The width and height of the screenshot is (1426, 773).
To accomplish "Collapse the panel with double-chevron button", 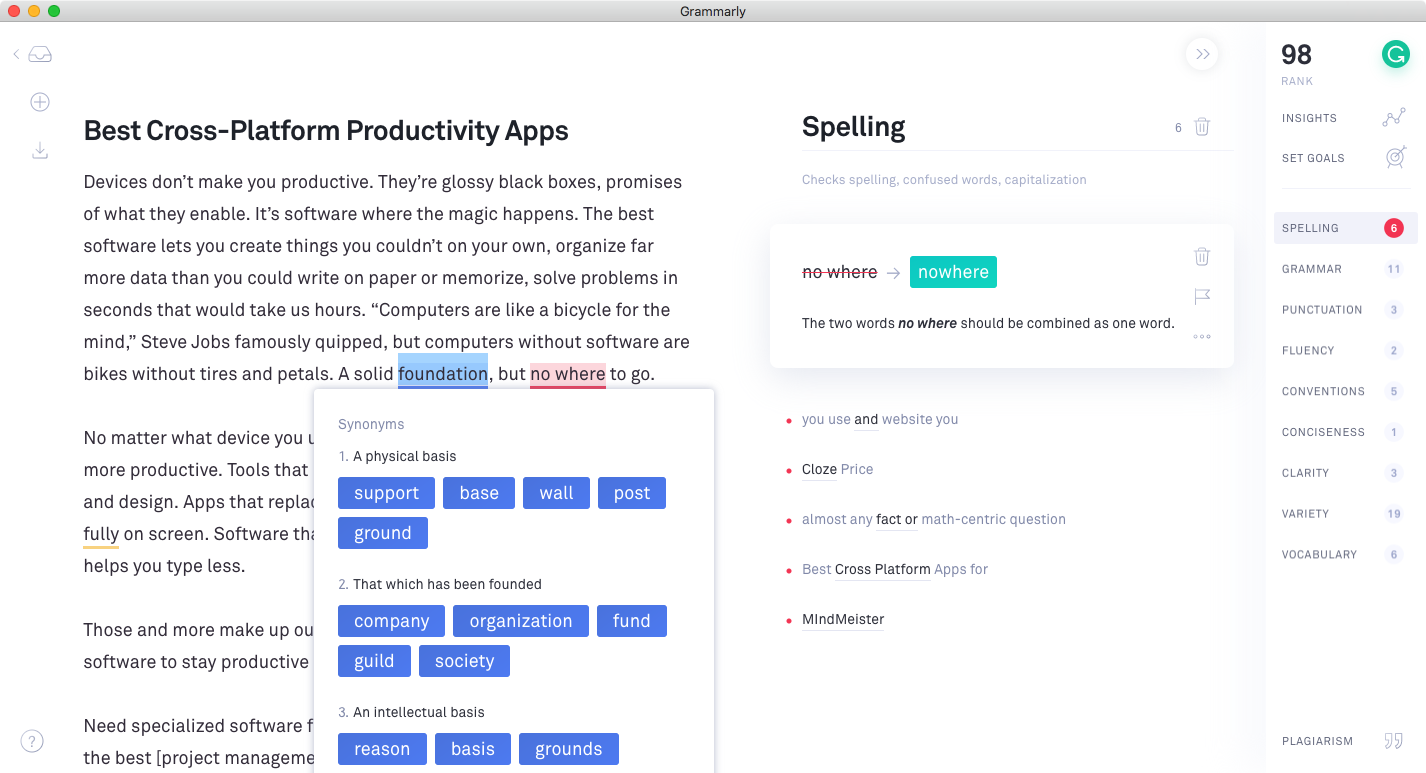I will coord(1202,54).
